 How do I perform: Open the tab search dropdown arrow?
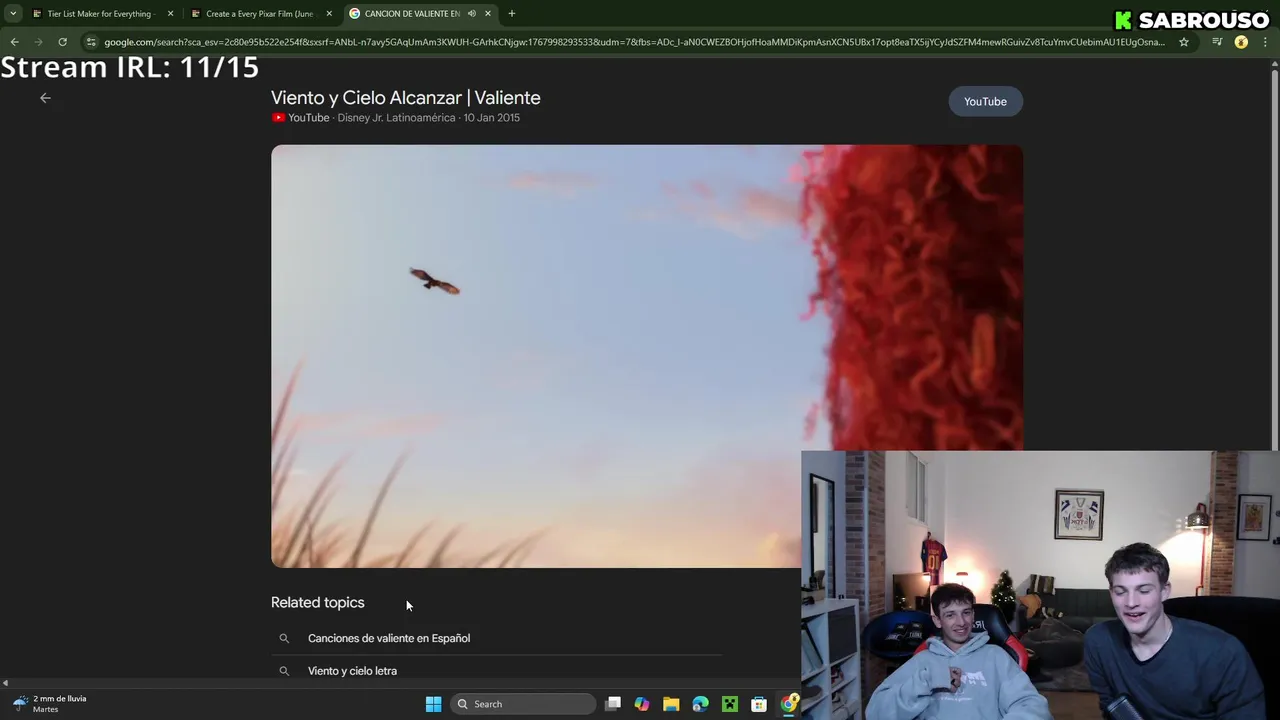pyautogui.click(x=13, y=14)
